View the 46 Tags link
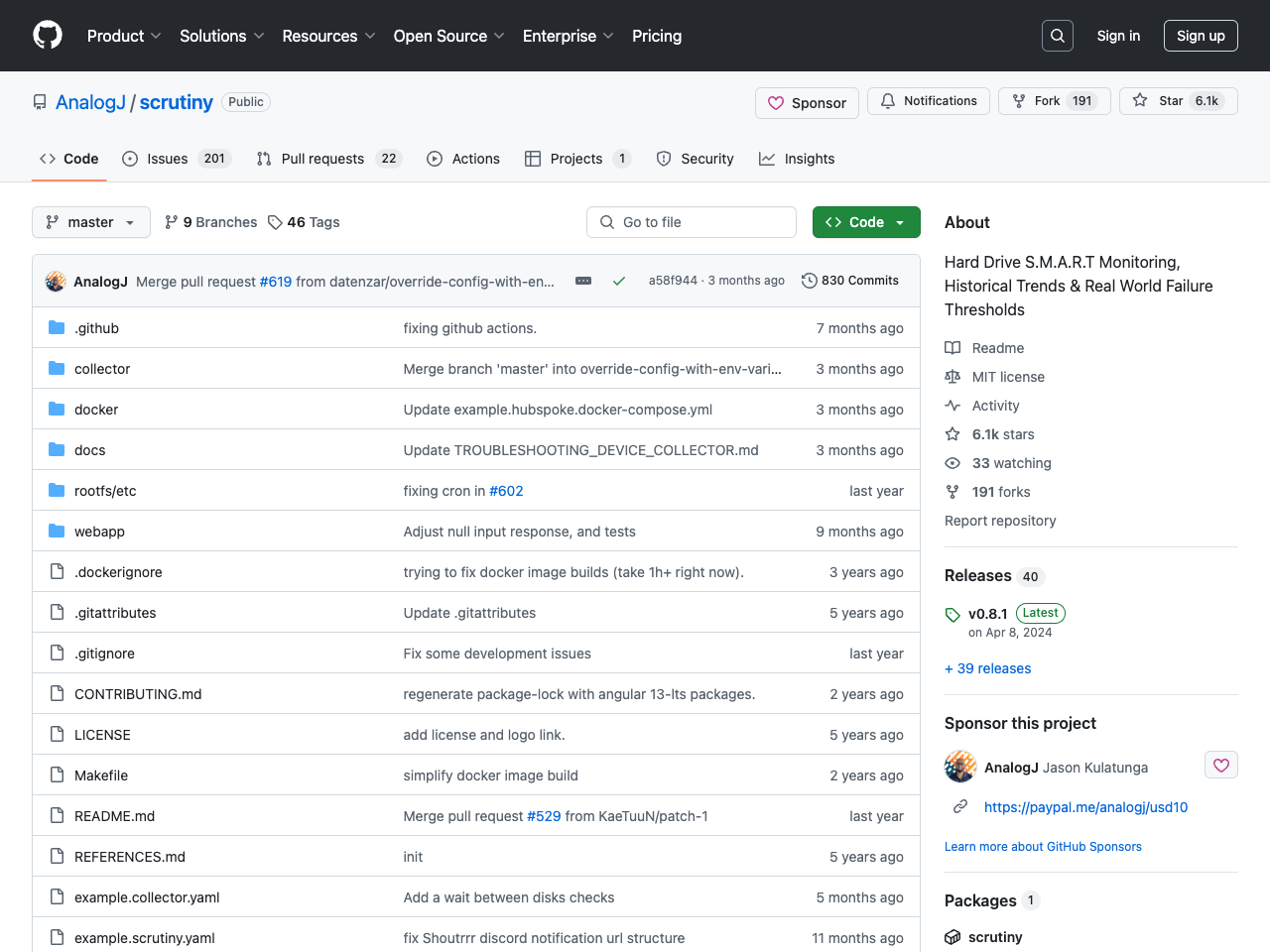Screen dimensions: 1270x952 304,222
